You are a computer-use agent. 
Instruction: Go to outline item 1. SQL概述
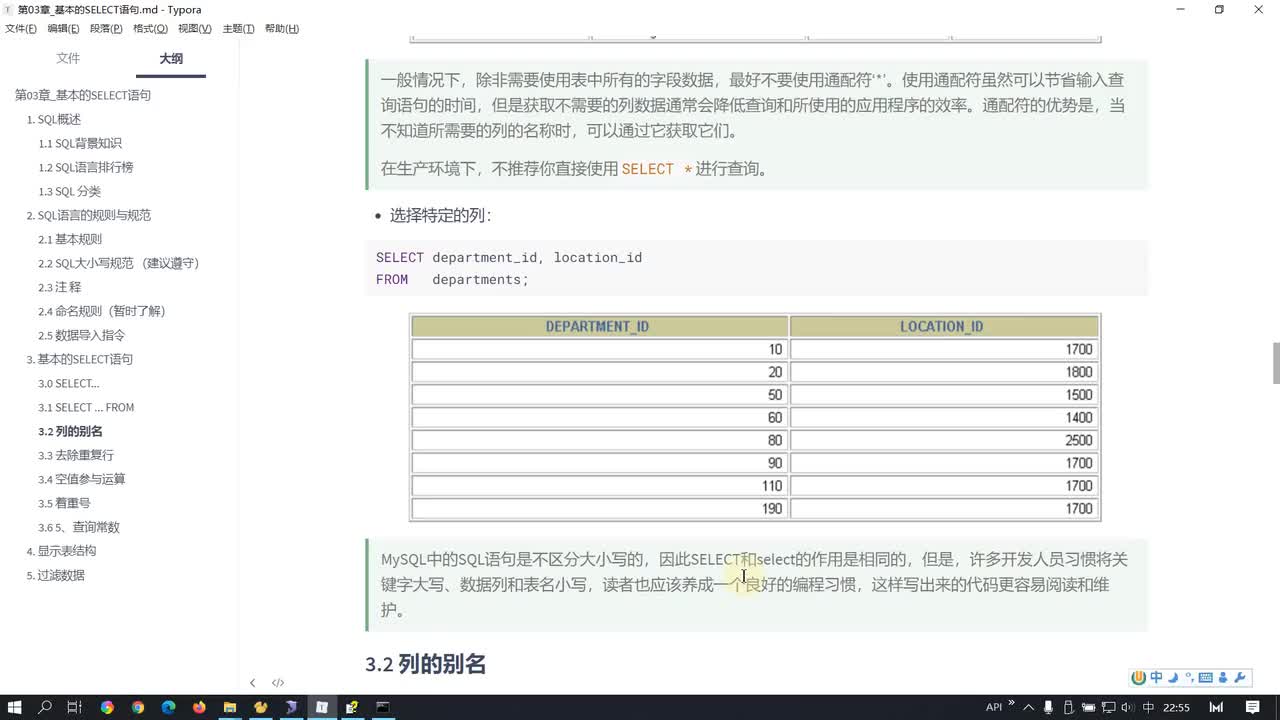tap(54, 119)
